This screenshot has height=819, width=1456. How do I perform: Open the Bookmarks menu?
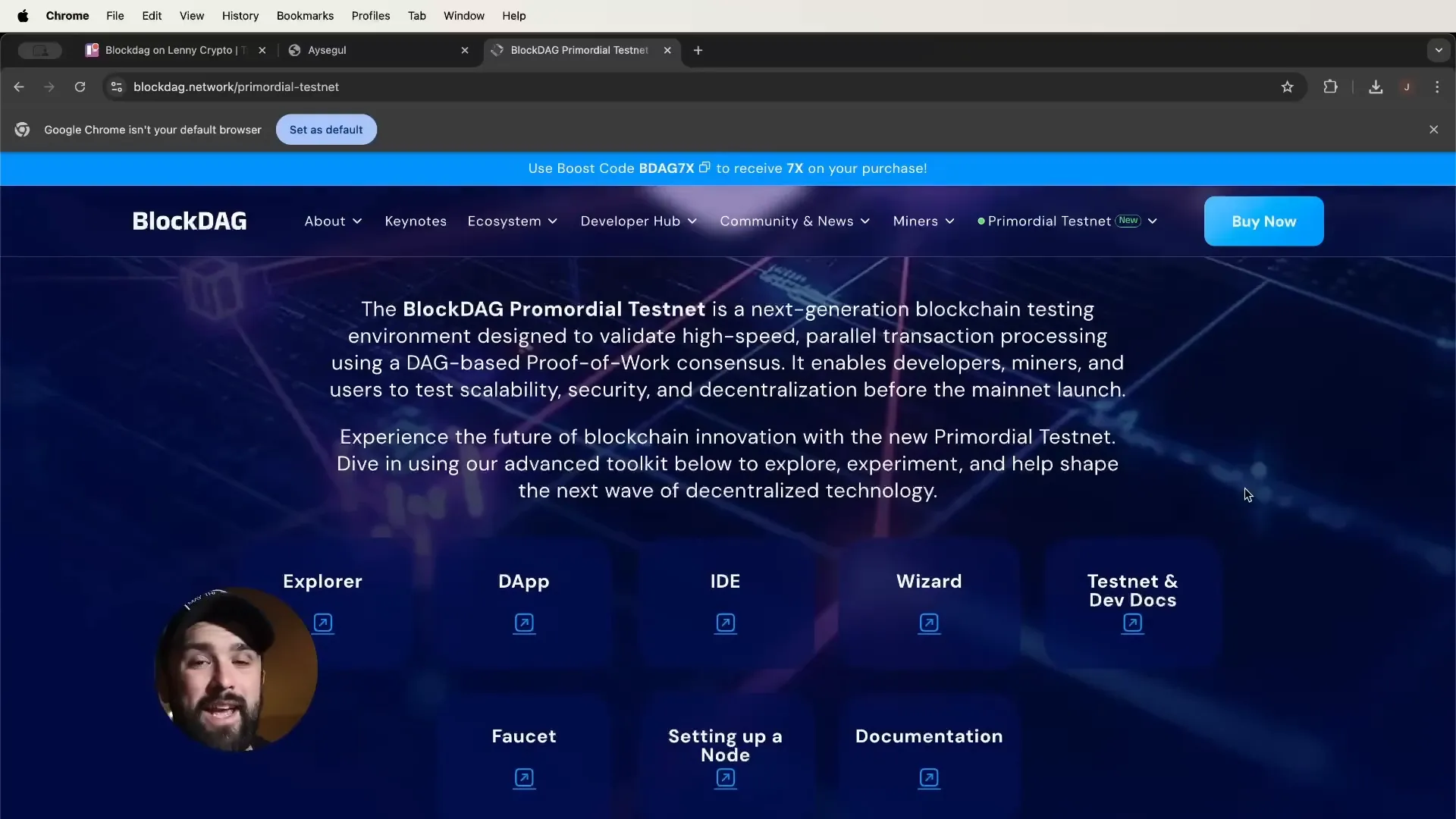pos(305,15)
